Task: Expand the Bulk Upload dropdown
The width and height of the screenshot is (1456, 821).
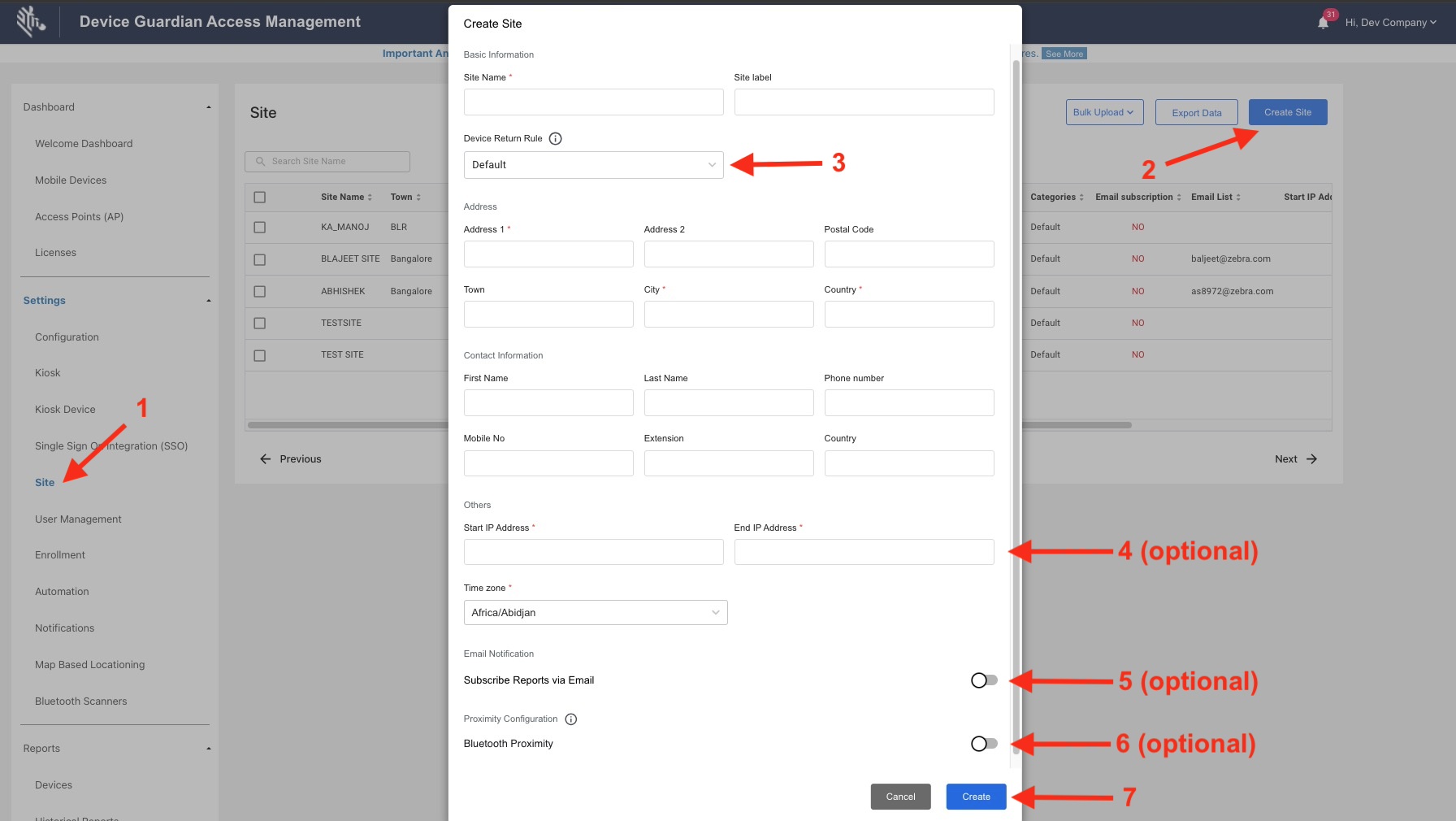Action: click(x=1103, y=112)
